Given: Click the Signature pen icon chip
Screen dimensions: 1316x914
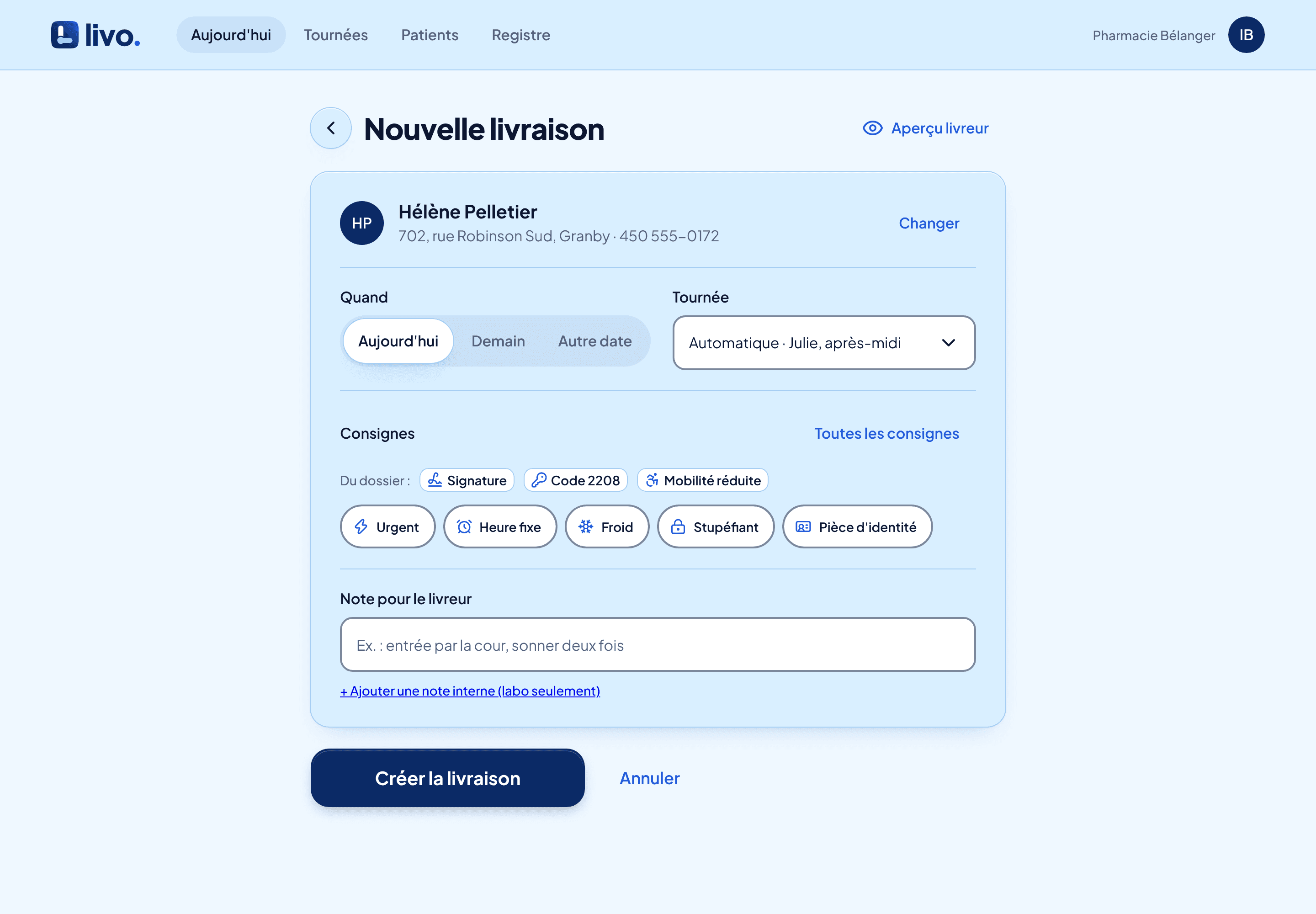Looking at the screenshot, I should pos(435,480).
